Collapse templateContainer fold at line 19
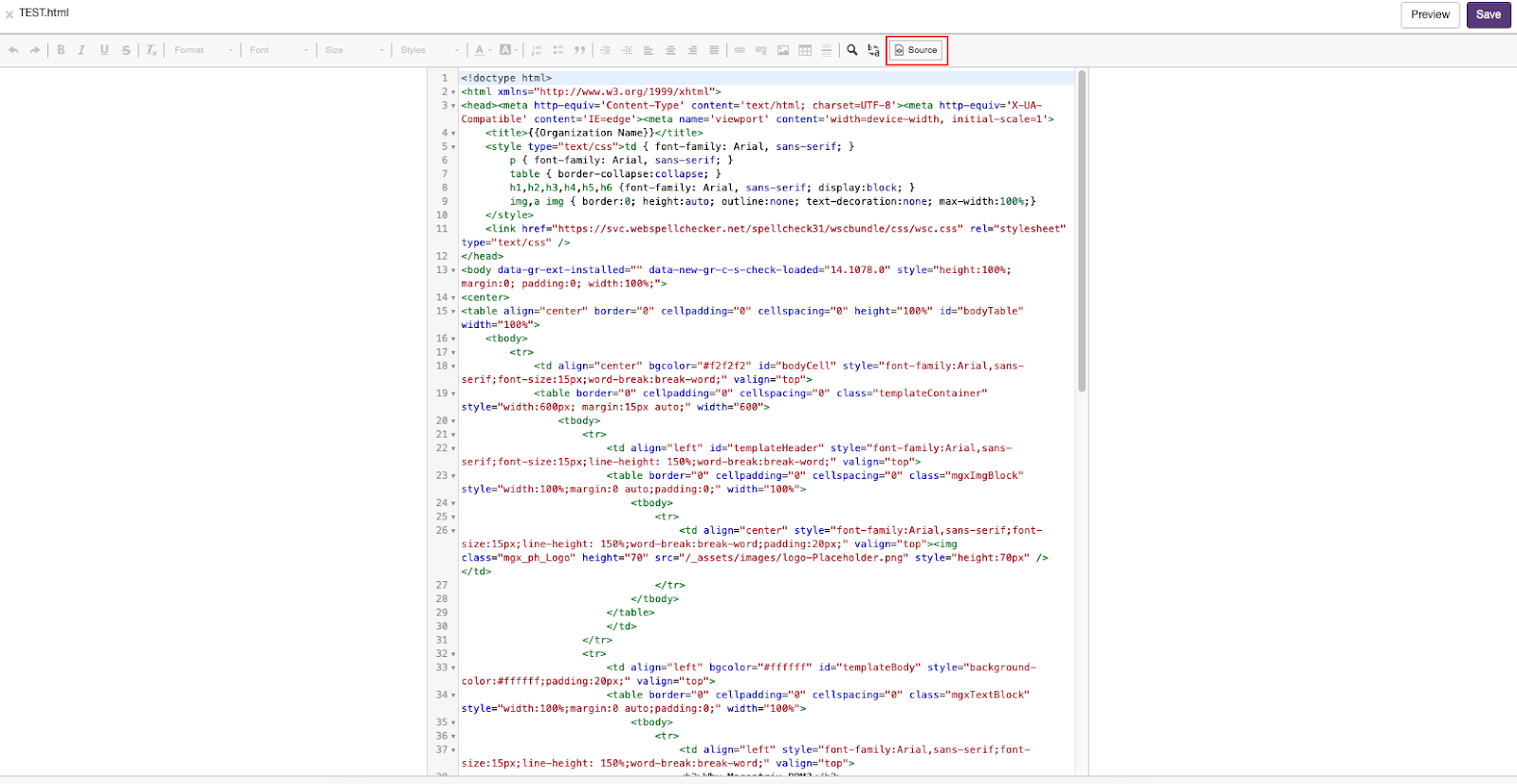 coord(454,393)
